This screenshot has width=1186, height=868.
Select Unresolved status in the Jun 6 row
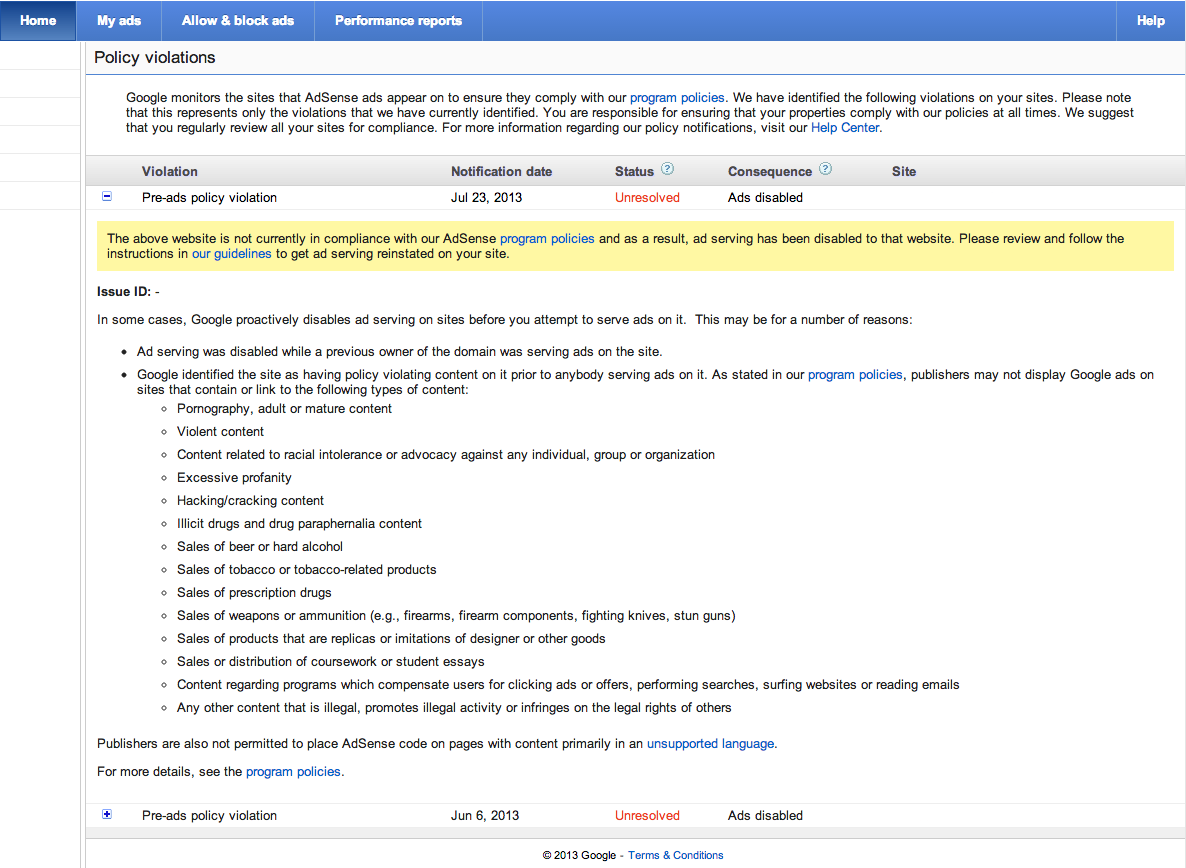[x=647, y=816]
